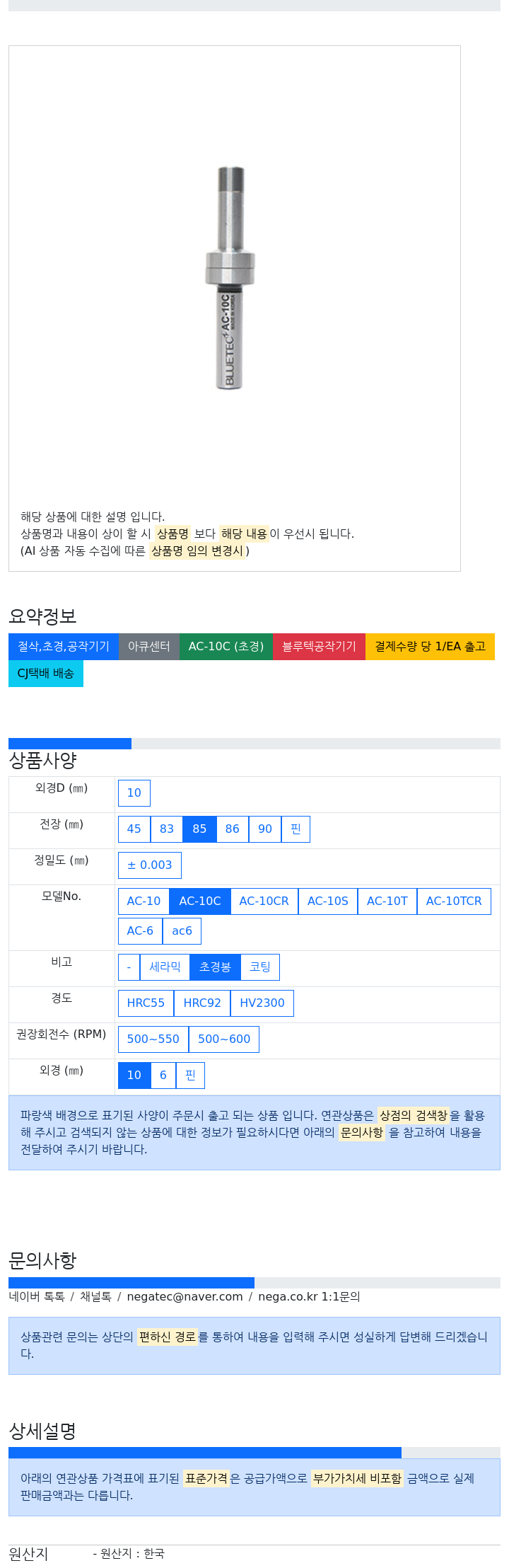This screenshot has height=1568, width=509.
Task: Pick model AC-10CR
Action: coord(264,901)
